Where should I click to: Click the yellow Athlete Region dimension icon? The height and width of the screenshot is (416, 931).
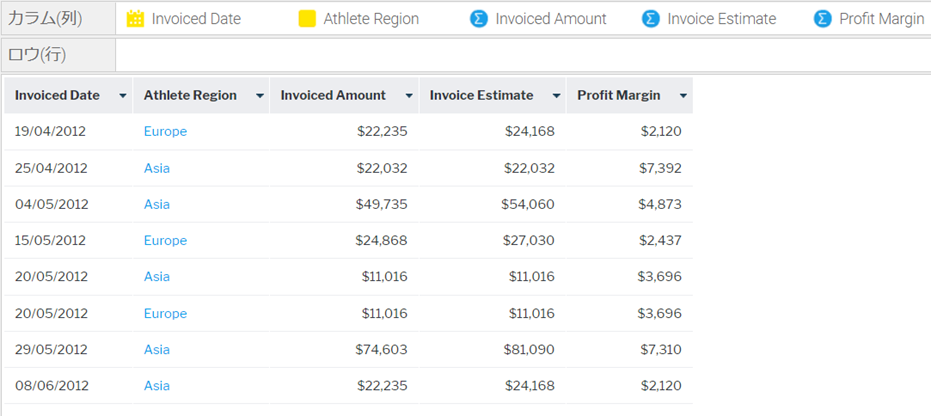coord(307,18)
